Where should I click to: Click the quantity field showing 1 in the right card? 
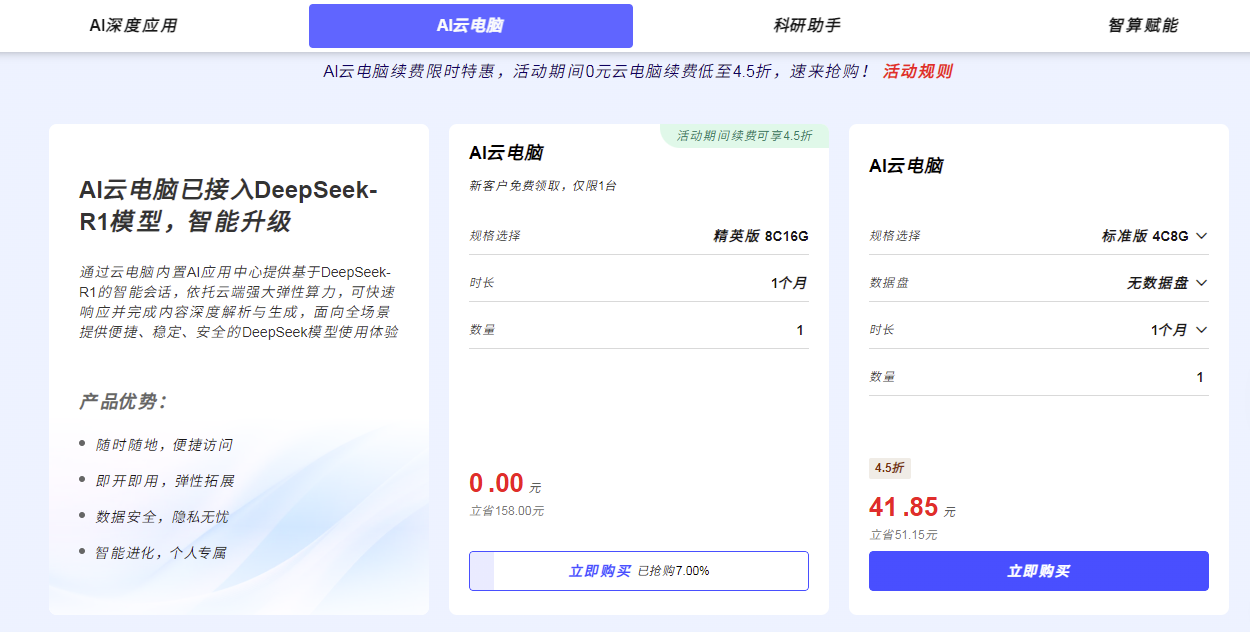1039,377
